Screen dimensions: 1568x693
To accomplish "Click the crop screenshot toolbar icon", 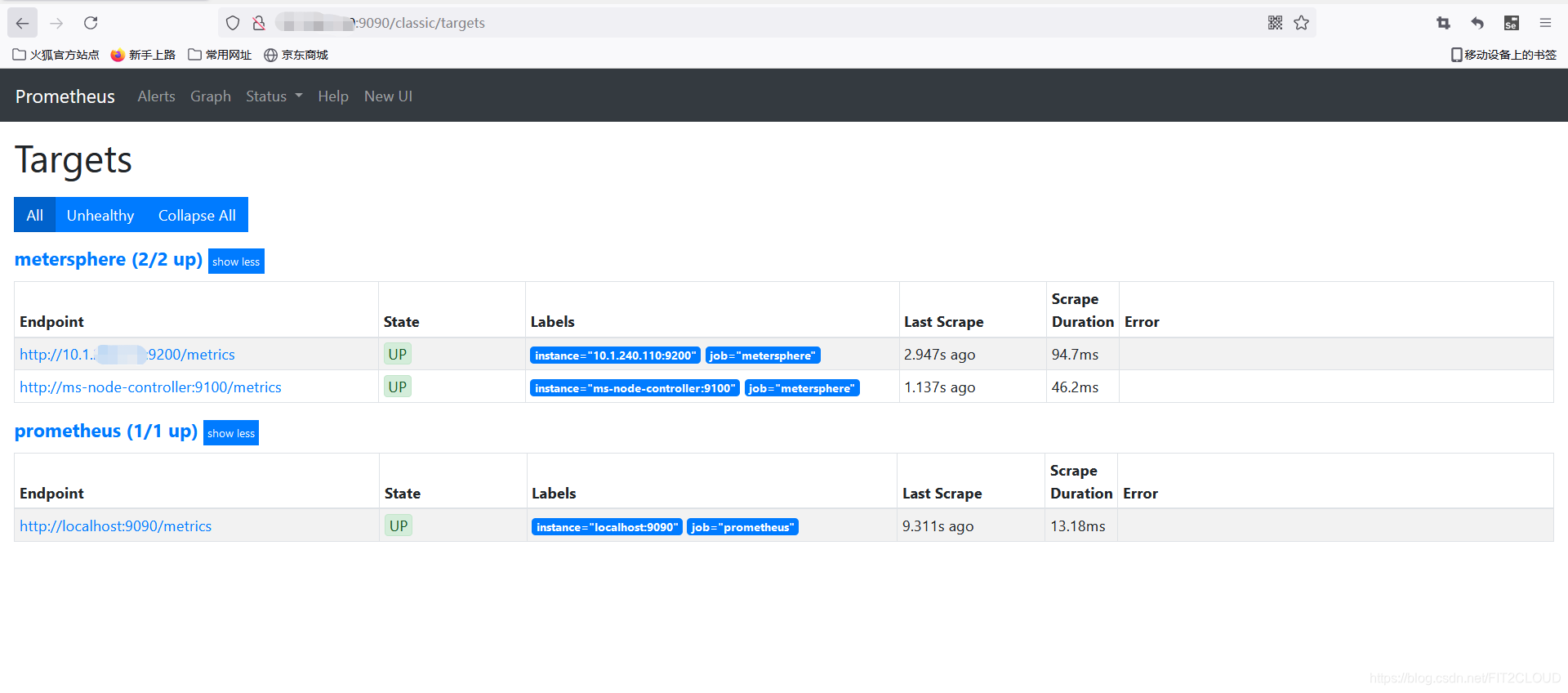I will pos(1443,23).
